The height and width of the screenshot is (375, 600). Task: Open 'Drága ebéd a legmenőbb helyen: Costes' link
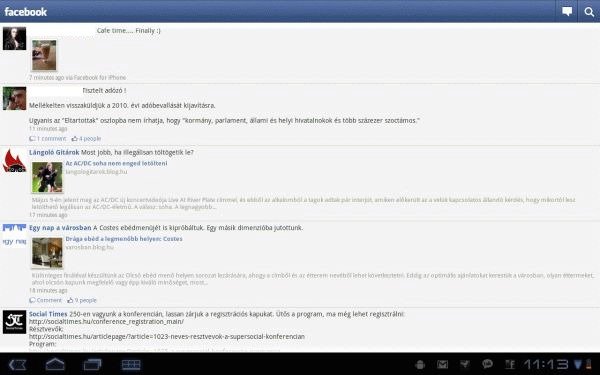coord(124,239)
